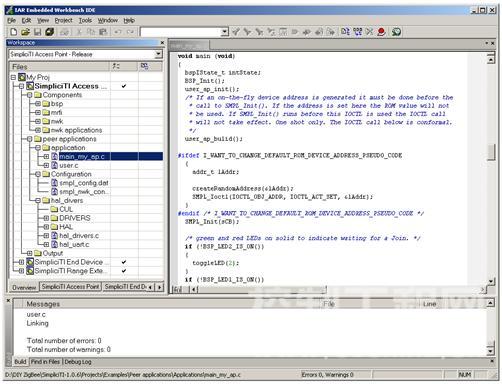Screen dimensions: 502x384
Task: Create a new document with toolbar icon
Action: coord(14,32)
